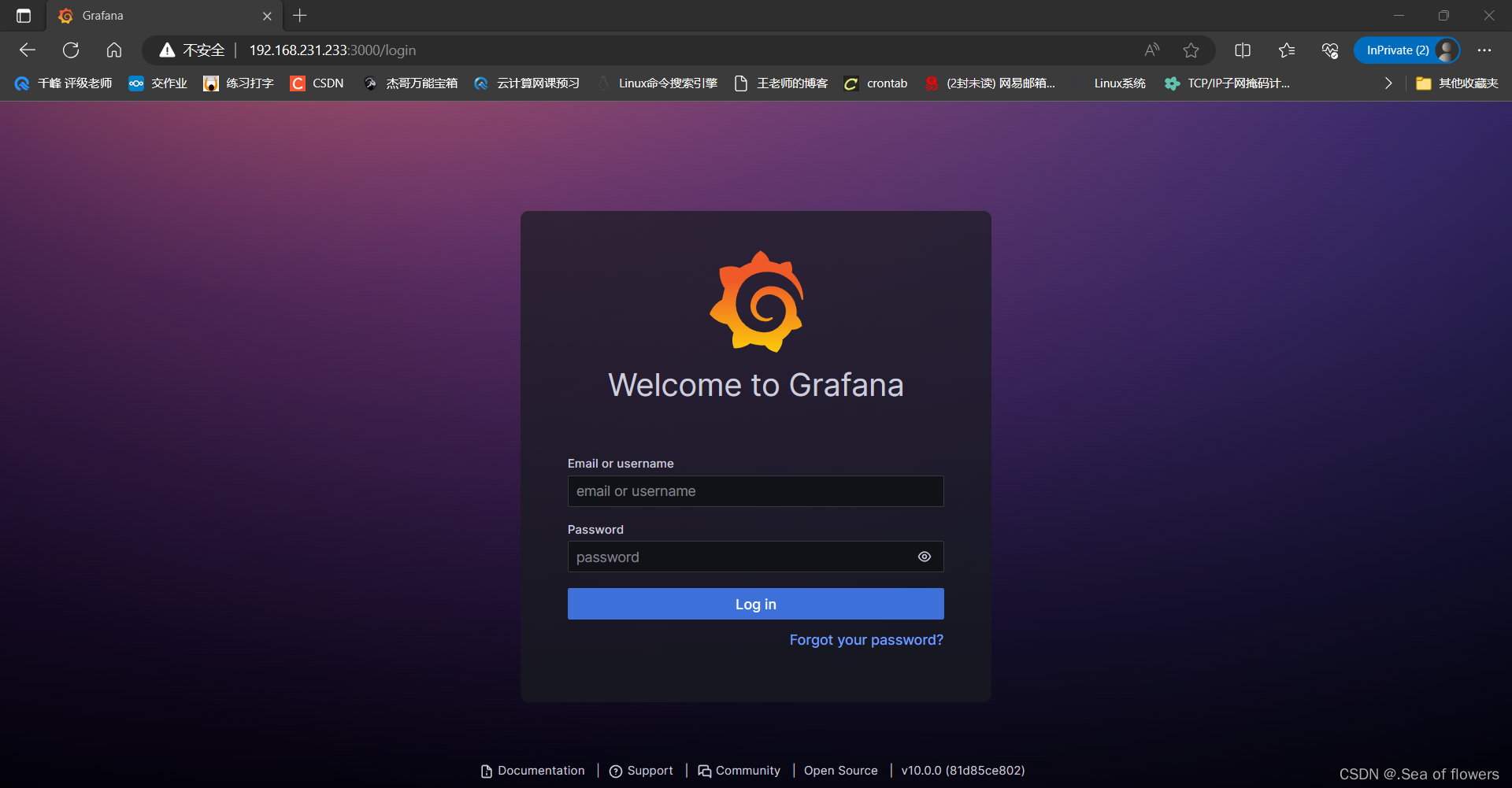The image size is (1512, 788).
Task: Toggle password visibility eye icon
Action: point(925,557)
